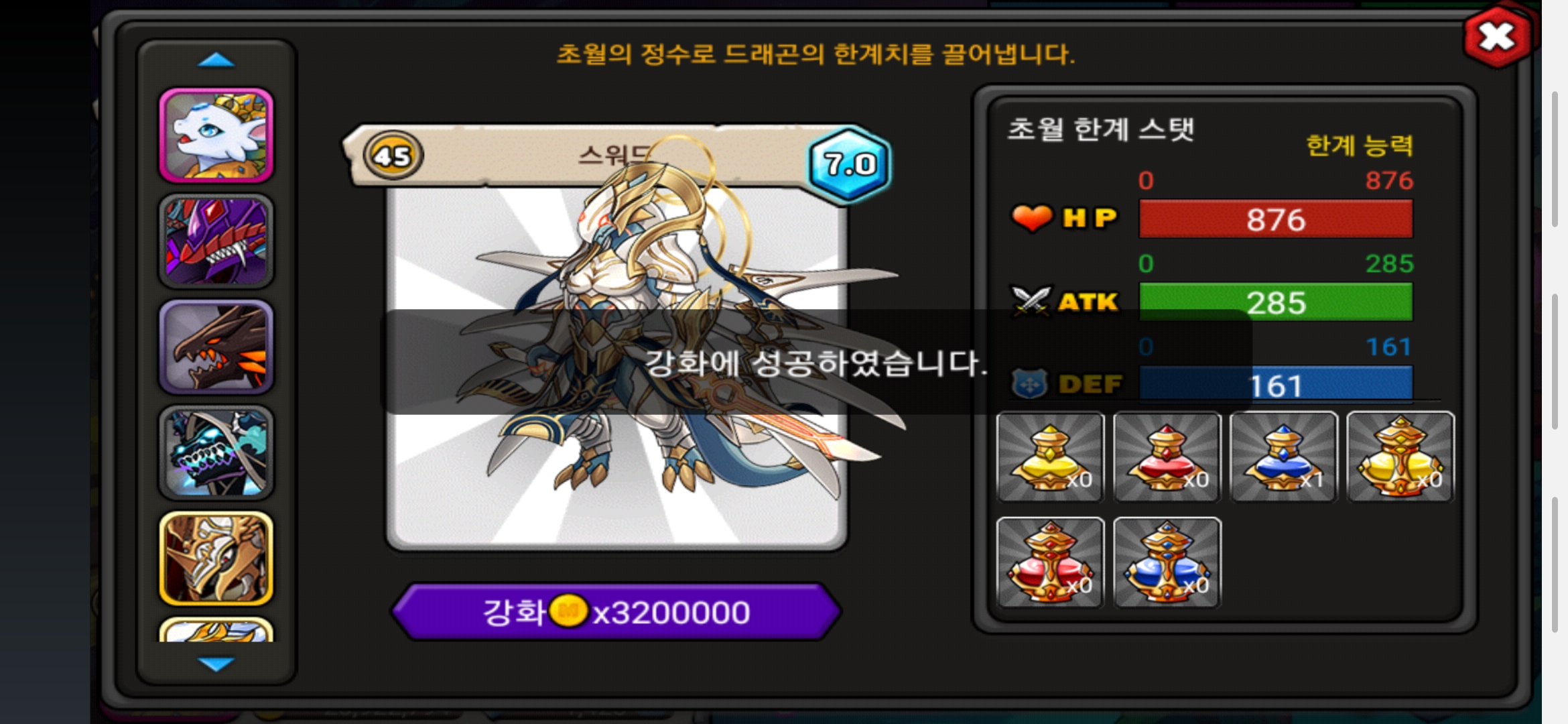This screenshot has width=1568, height=724.
Task: Choose the large red essence potion
Action: point(1050,562)
